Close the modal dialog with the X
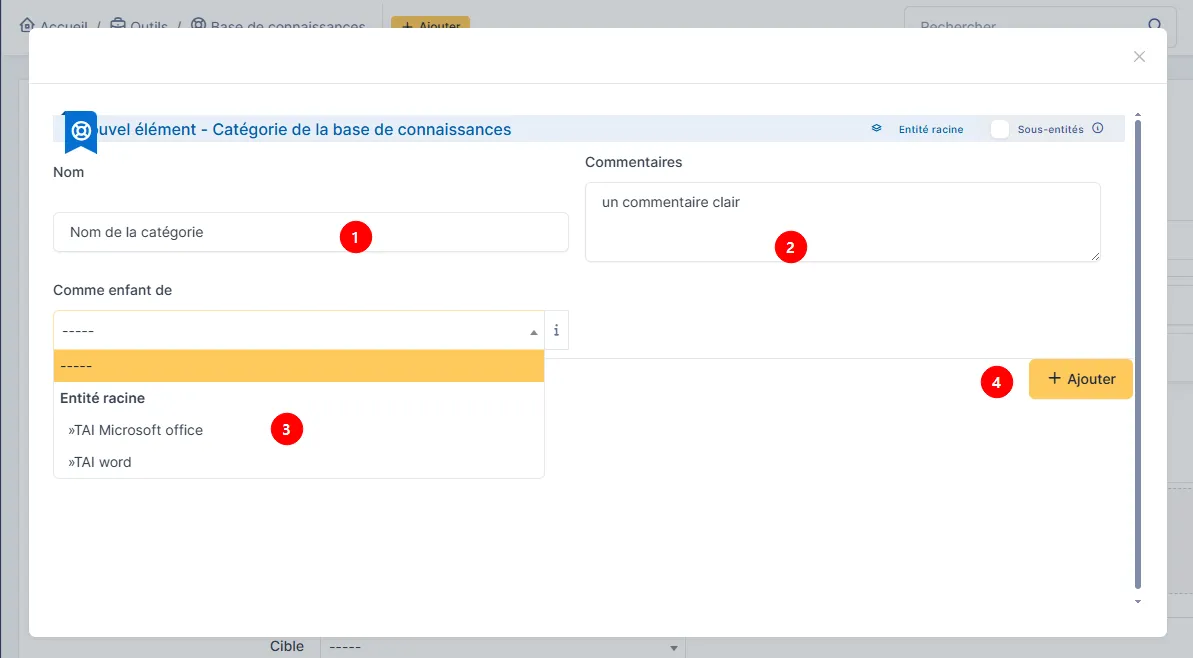 (x=1139, y=56)
